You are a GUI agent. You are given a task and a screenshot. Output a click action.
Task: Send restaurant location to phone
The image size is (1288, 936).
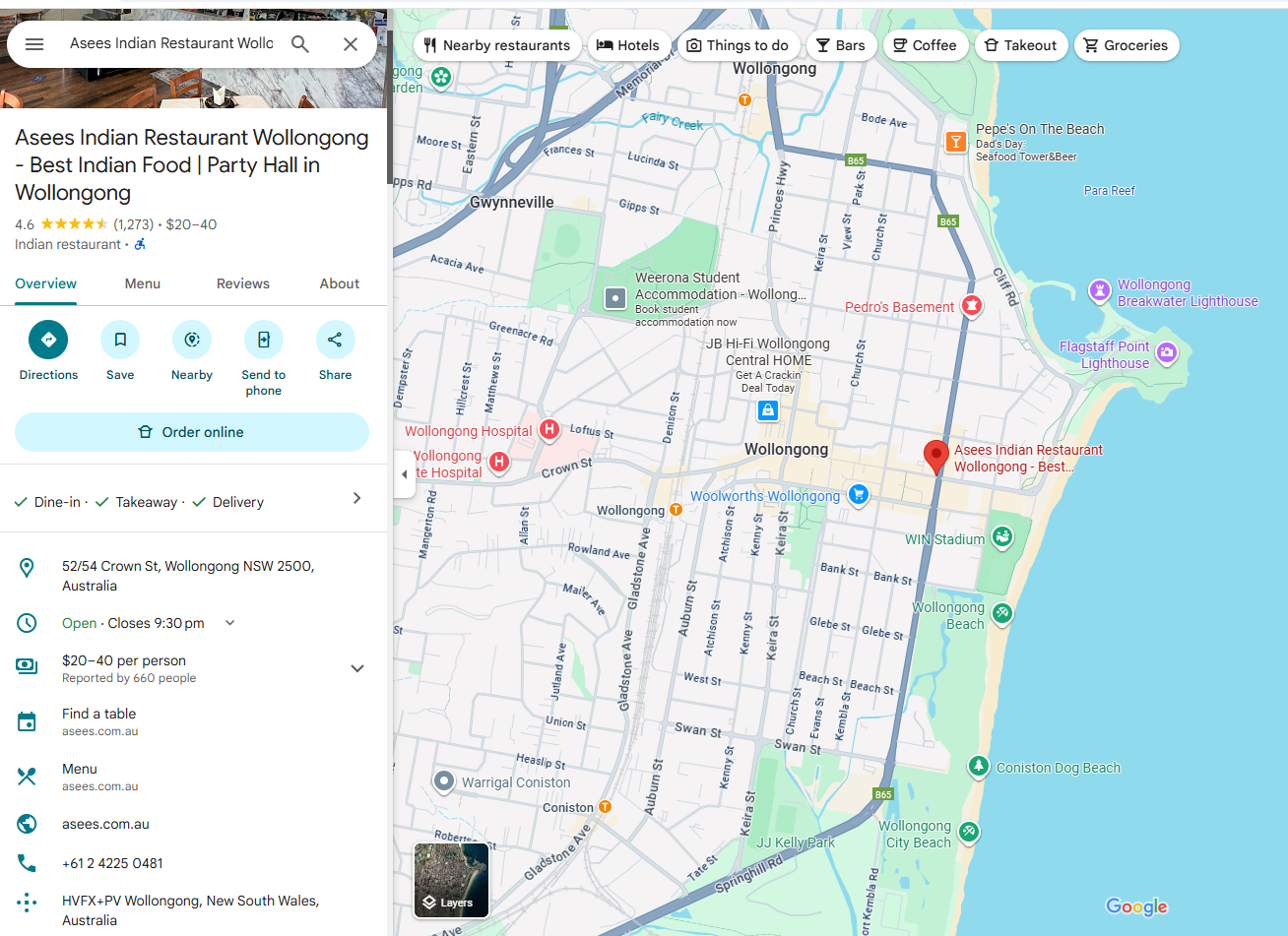pos(263,340)
